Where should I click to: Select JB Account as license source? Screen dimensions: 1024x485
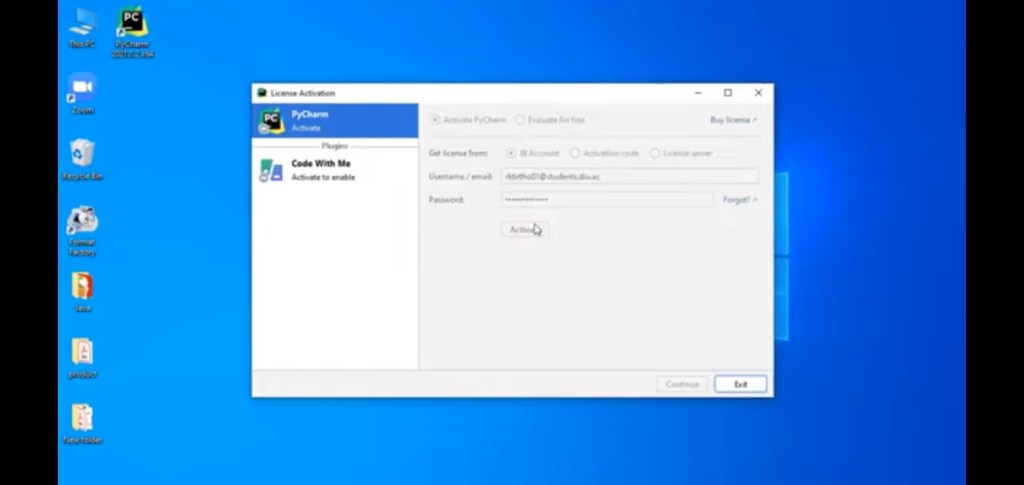coord(511,153)
